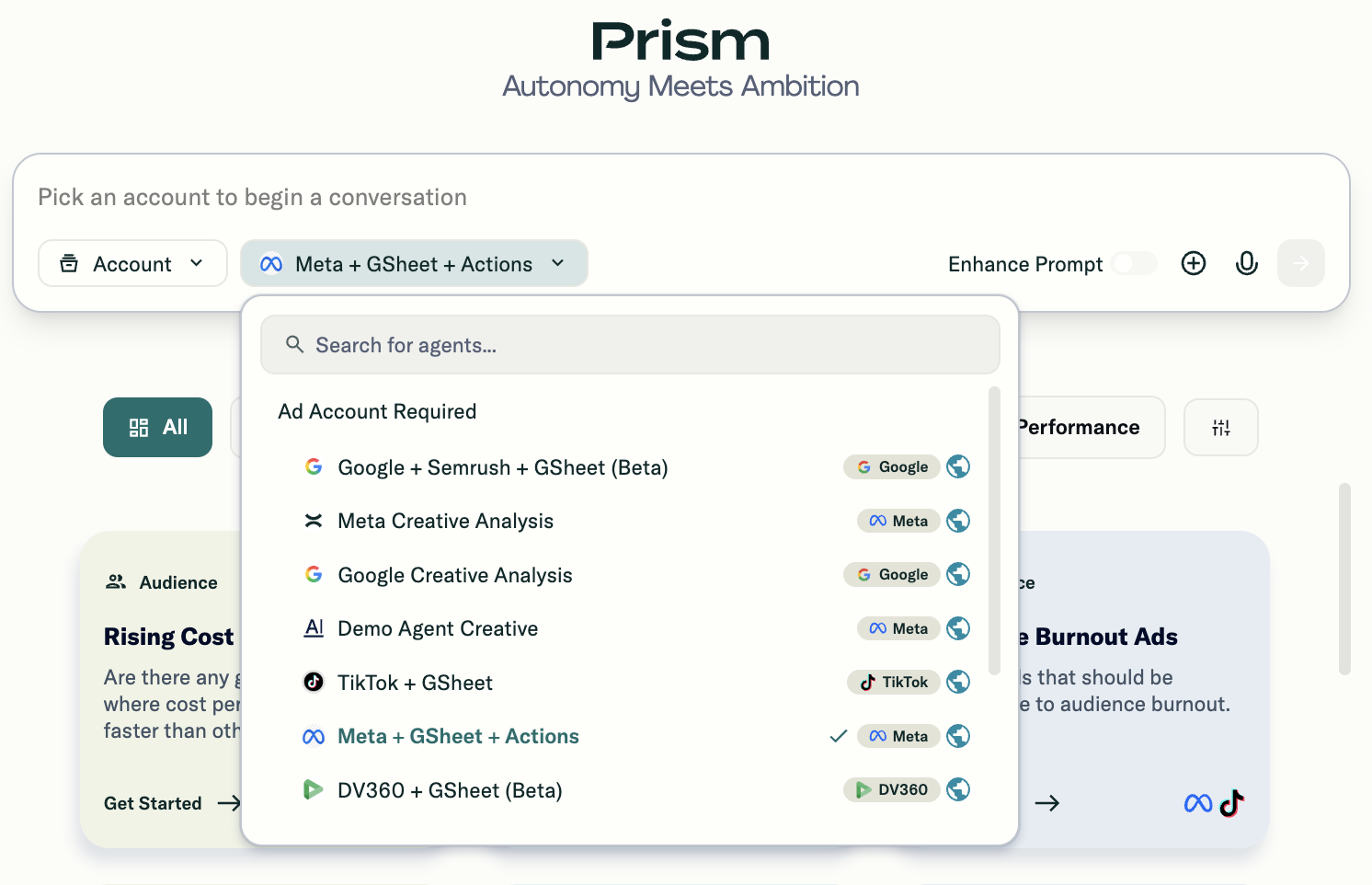Focus the Search for agents field
The image size is (1372, 885).
pyautogui.click(x=630, y=345)
